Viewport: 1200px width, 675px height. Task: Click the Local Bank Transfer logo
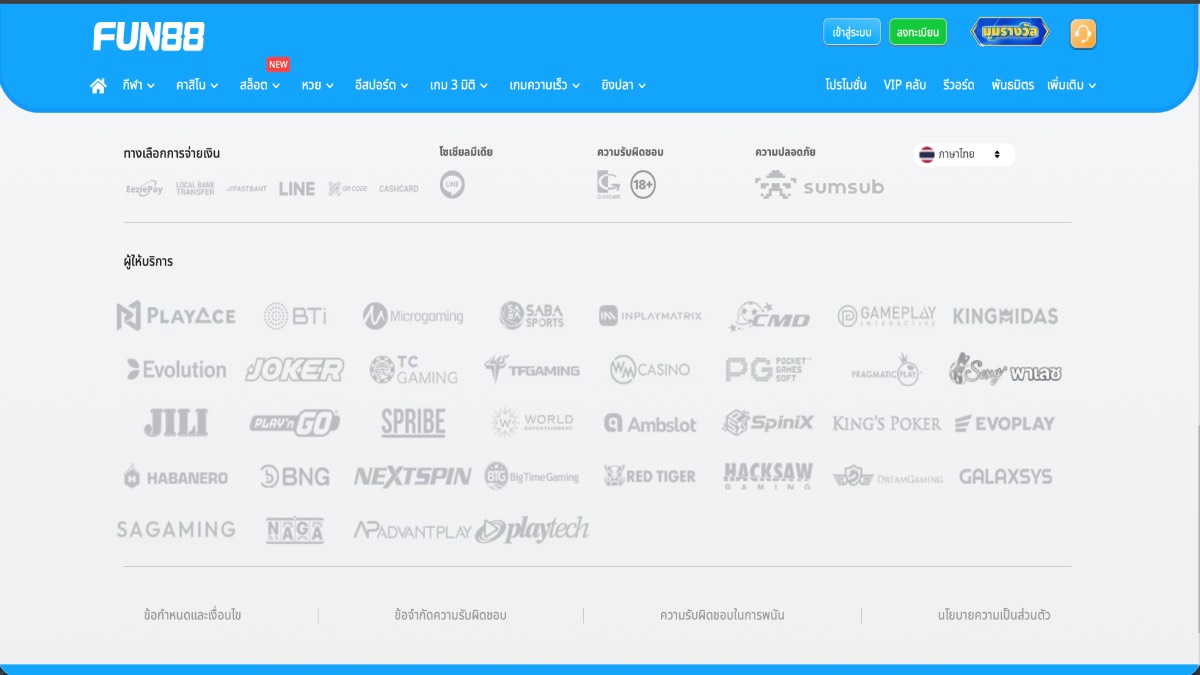(x=195, y=188)
